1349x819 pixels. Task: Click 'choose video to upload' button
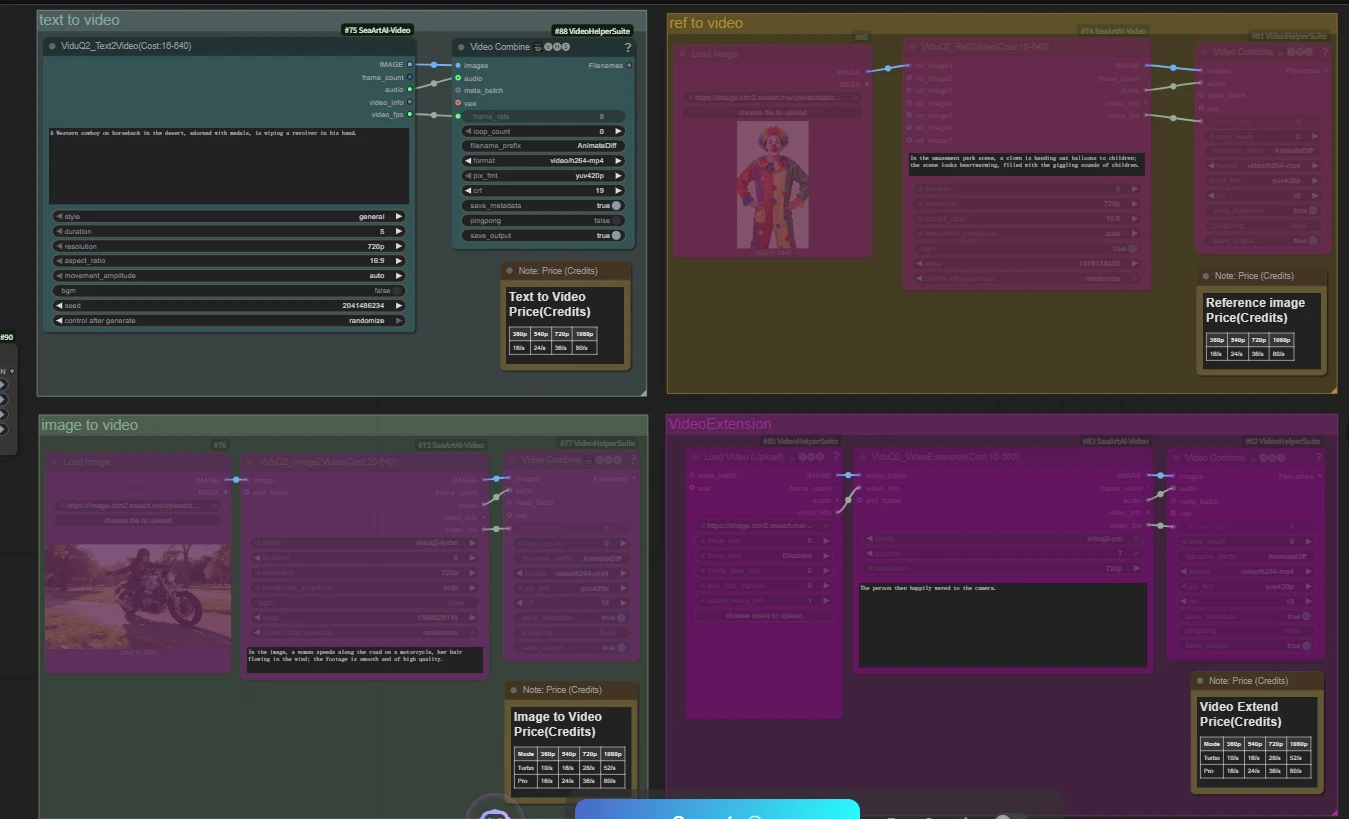[764, 616]
